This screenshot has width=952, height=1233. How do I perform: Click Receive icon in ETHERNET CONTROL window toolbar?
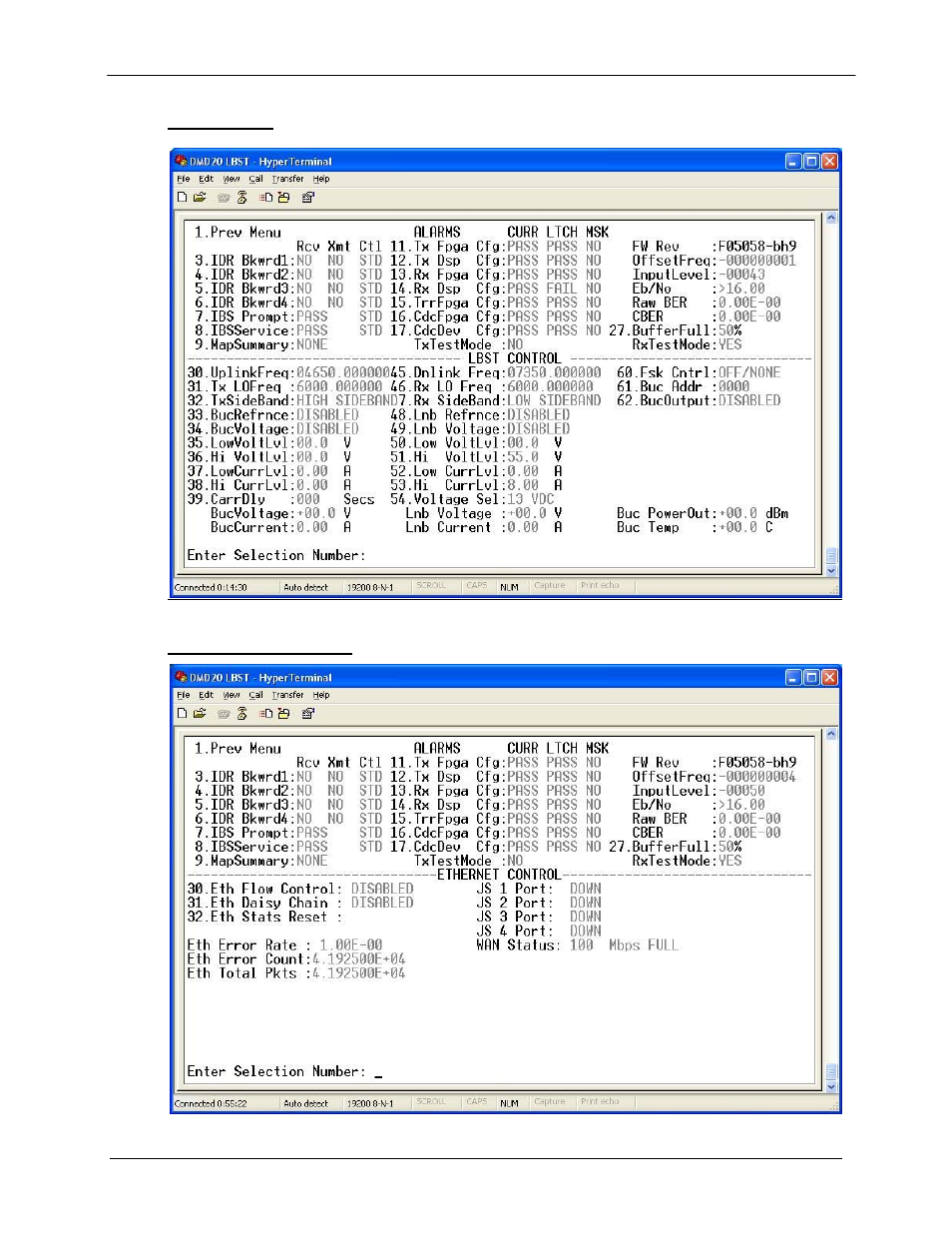[284, 714]
